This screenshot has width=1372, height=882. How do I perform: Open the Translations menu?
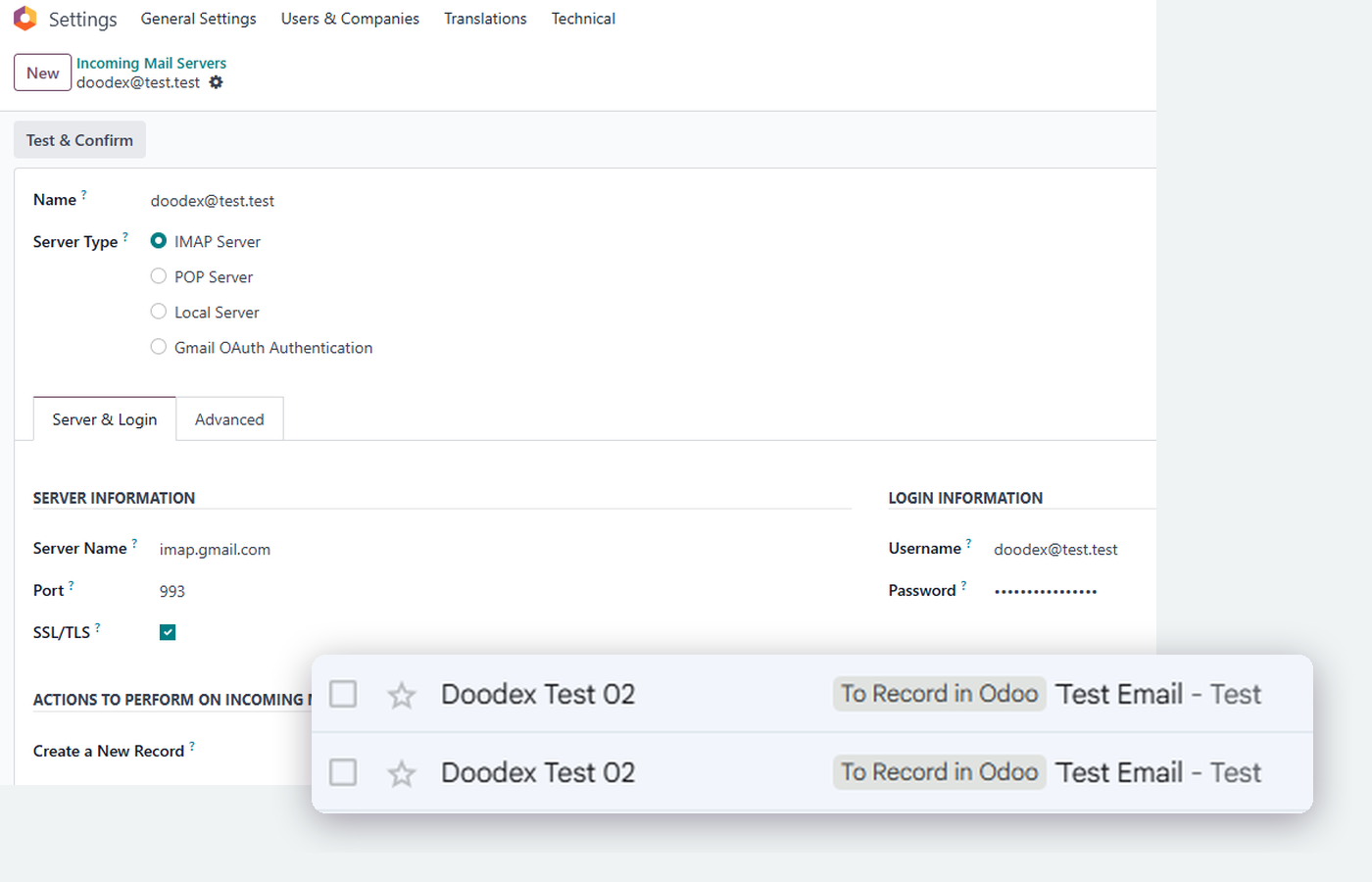485,19
